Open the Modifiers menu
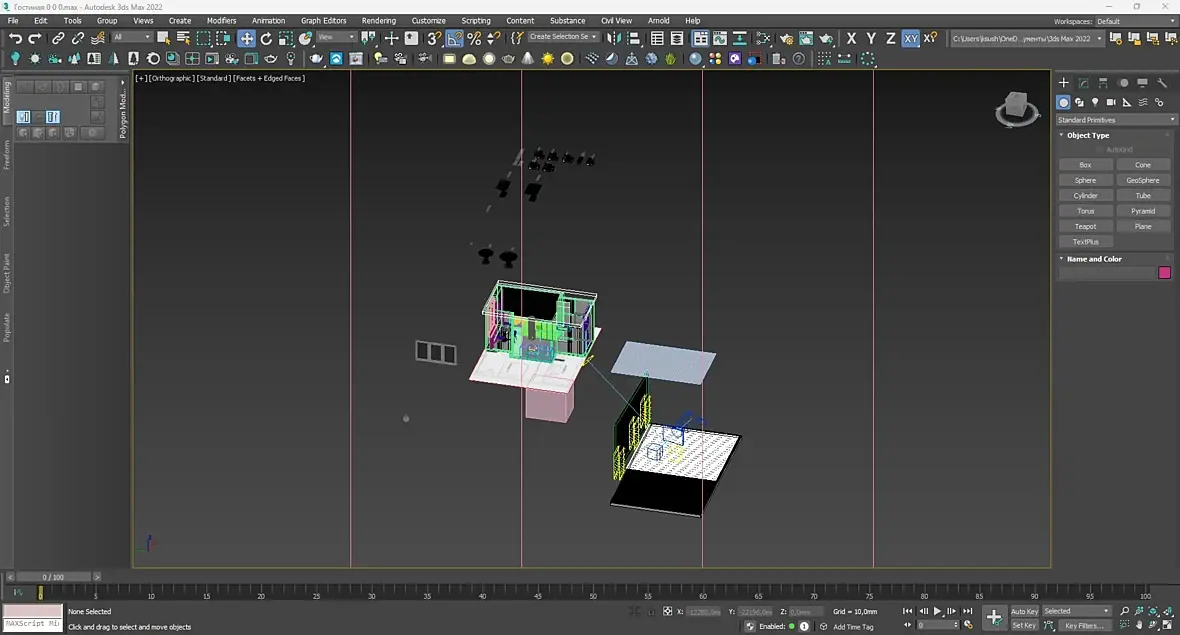Image resolution: width=1180 pixels, height=635 pixels. tap(221, 20)
